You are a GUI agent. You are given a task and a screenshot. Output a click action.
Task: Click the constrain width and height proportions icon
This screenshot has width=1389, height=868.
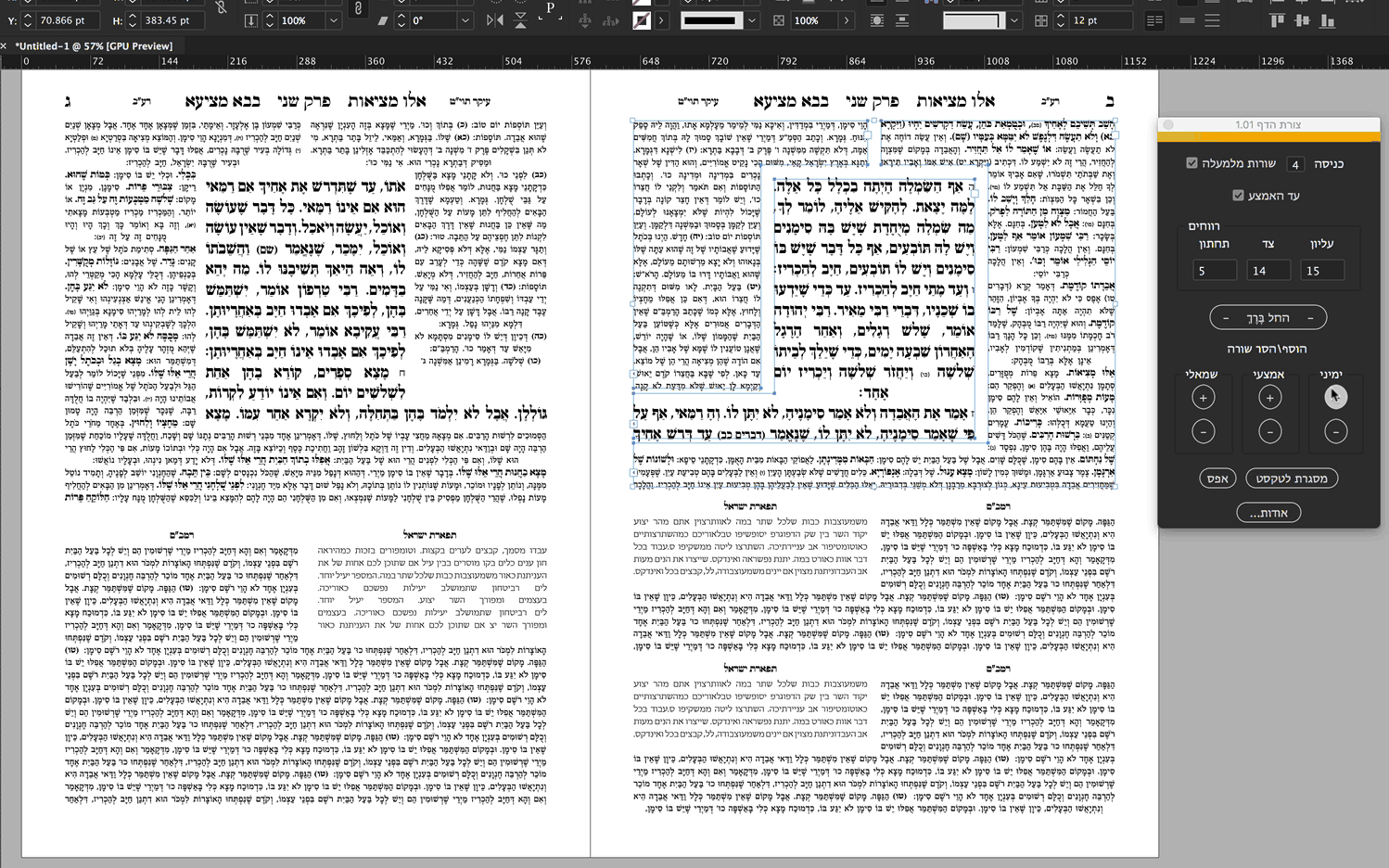click(x=221, y=7)
